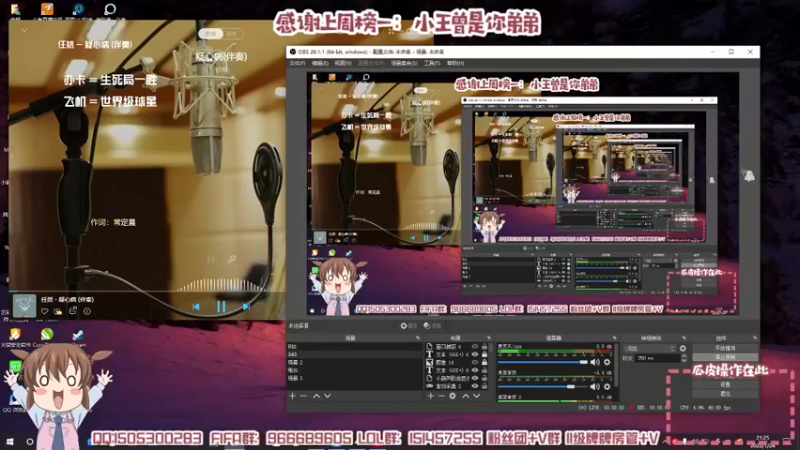Click the album cover thumbnail in the music player
800x450 pixels.
click(x=24, y=305)
